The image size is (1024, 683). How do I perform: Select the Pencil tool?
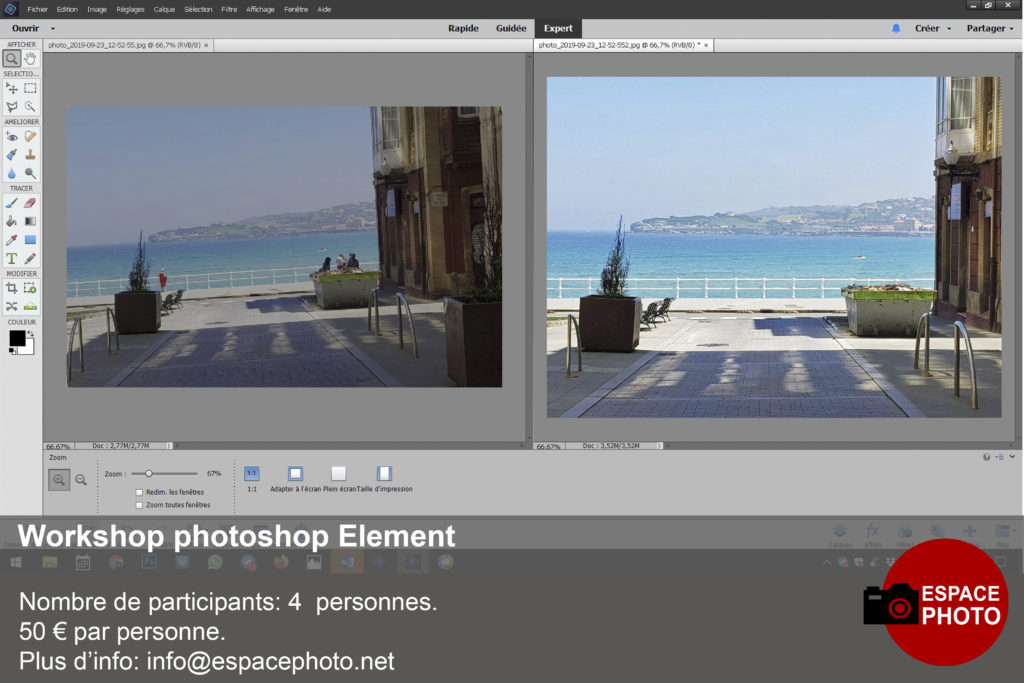click(x=30, y=259)
